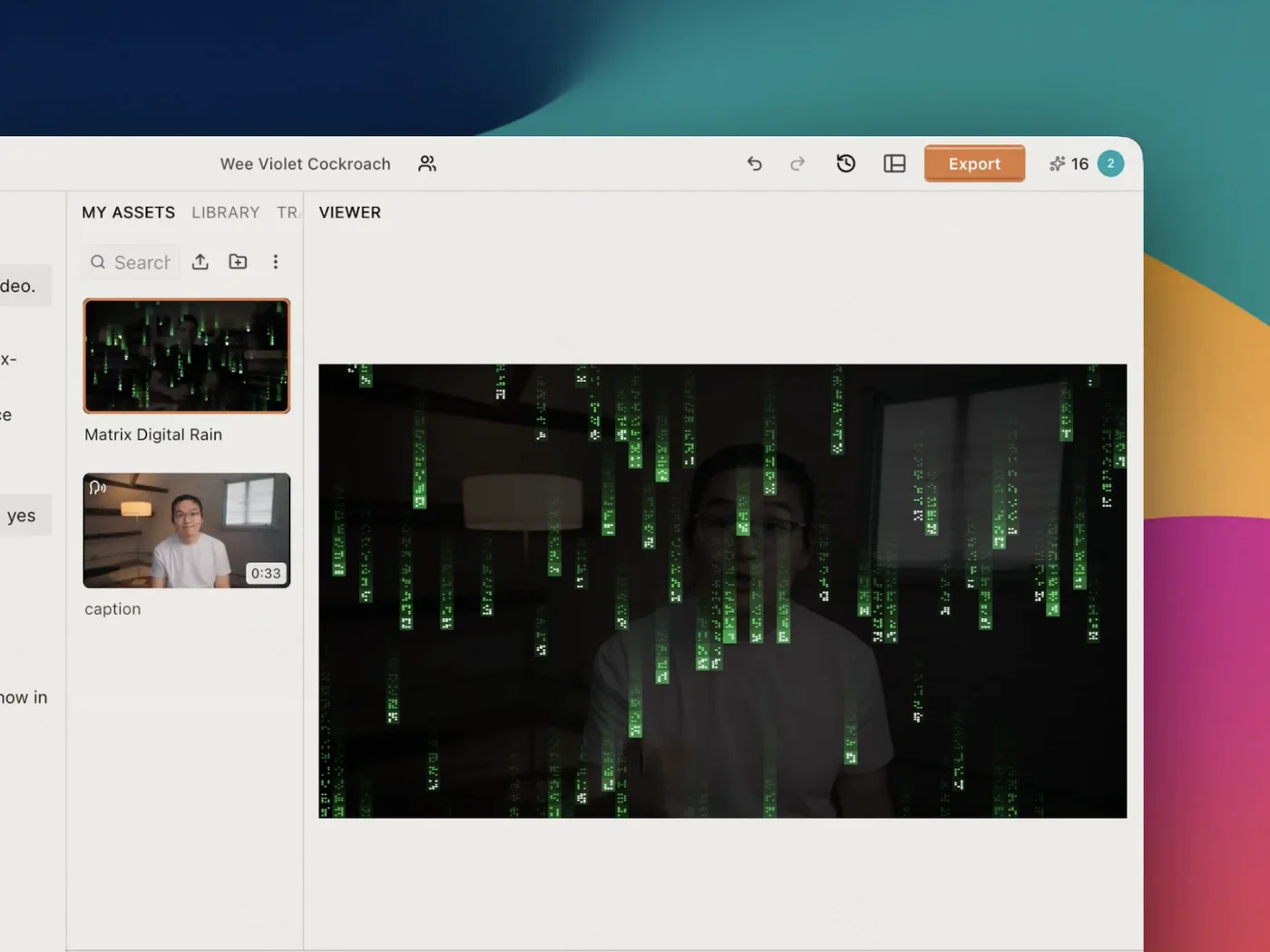Click the project title Wee Violet Cockroach

[x=306, y=164]
